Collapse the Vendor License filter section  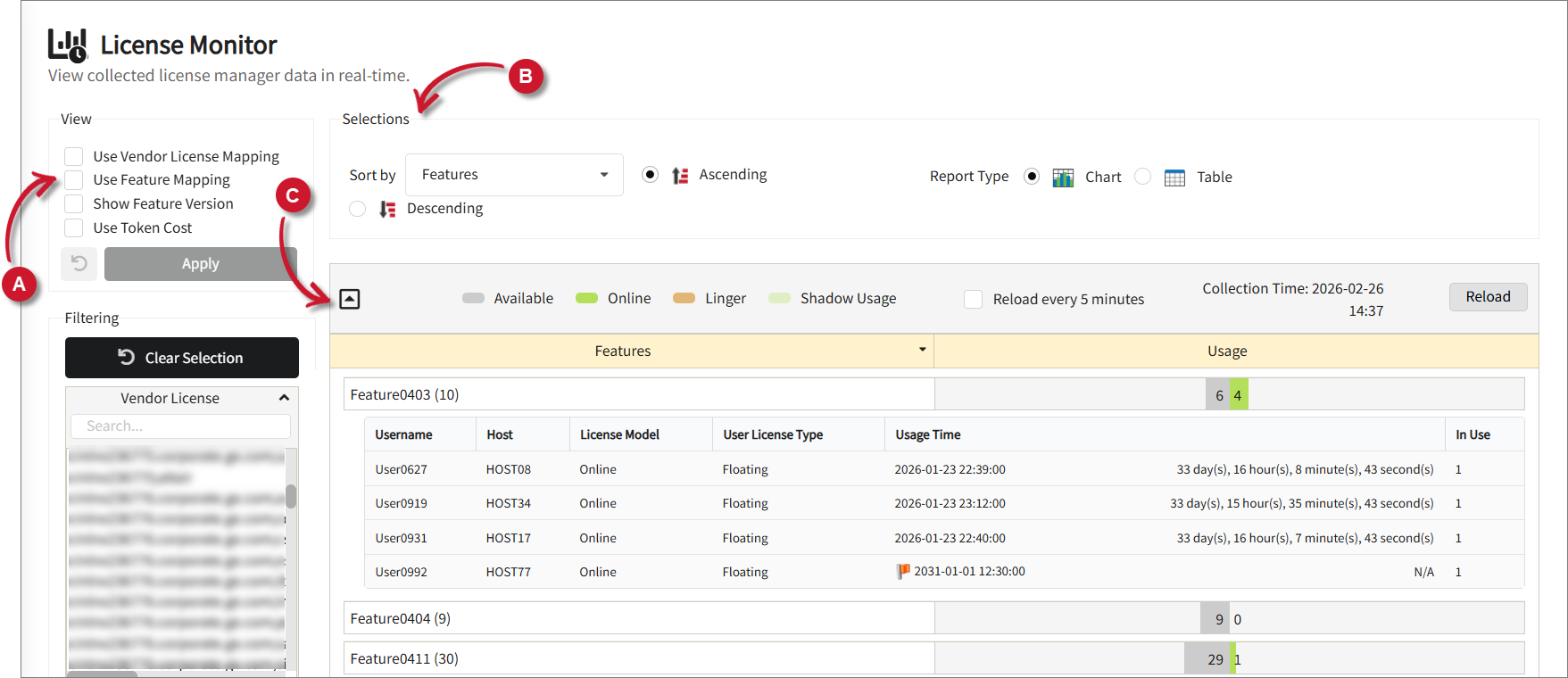284,398
